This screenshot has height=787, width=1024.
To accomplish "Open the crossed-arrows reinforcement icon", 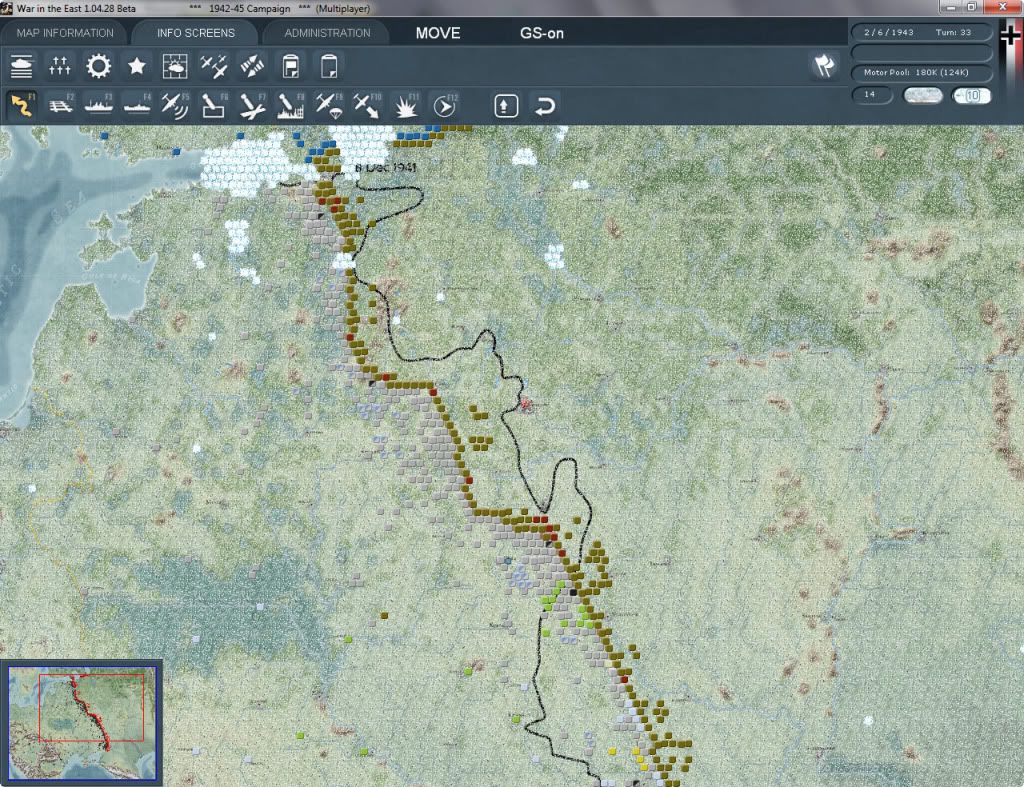I will [x=252, y=67].
